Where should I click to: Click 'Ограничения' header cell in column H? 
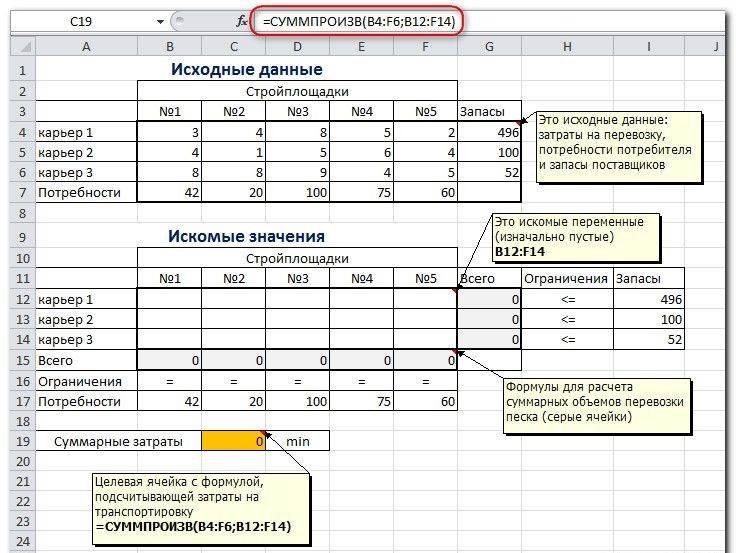(x=567, y=278)
